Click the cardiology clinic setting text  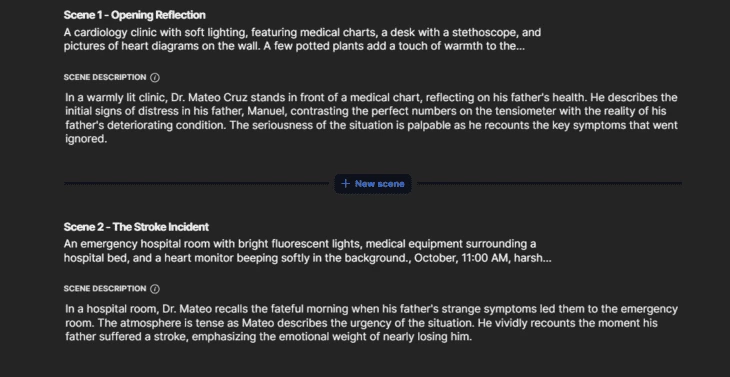(x=302, y=40)
